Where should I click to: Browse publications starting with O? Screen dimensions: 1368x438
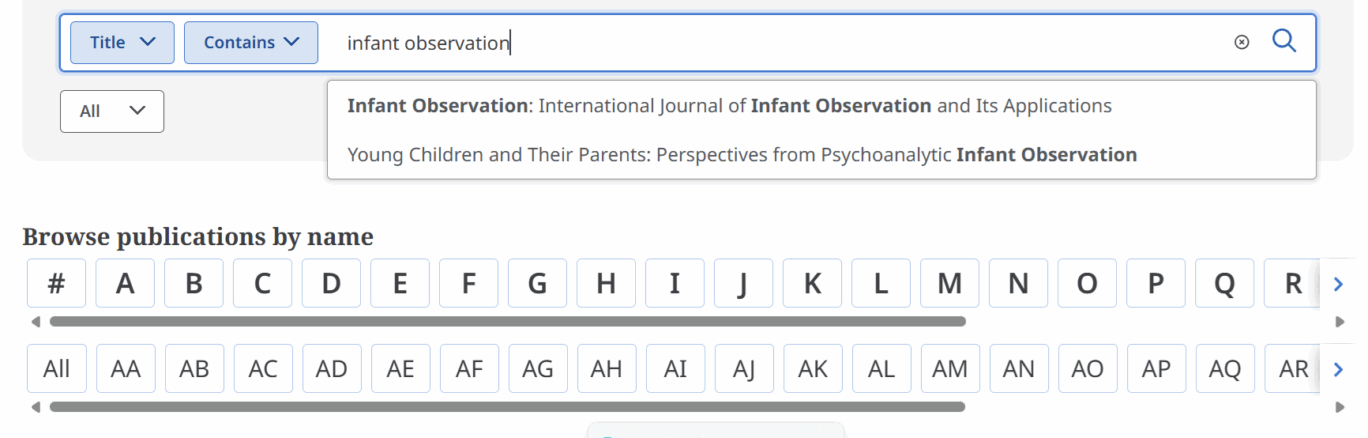[1086, 284]
